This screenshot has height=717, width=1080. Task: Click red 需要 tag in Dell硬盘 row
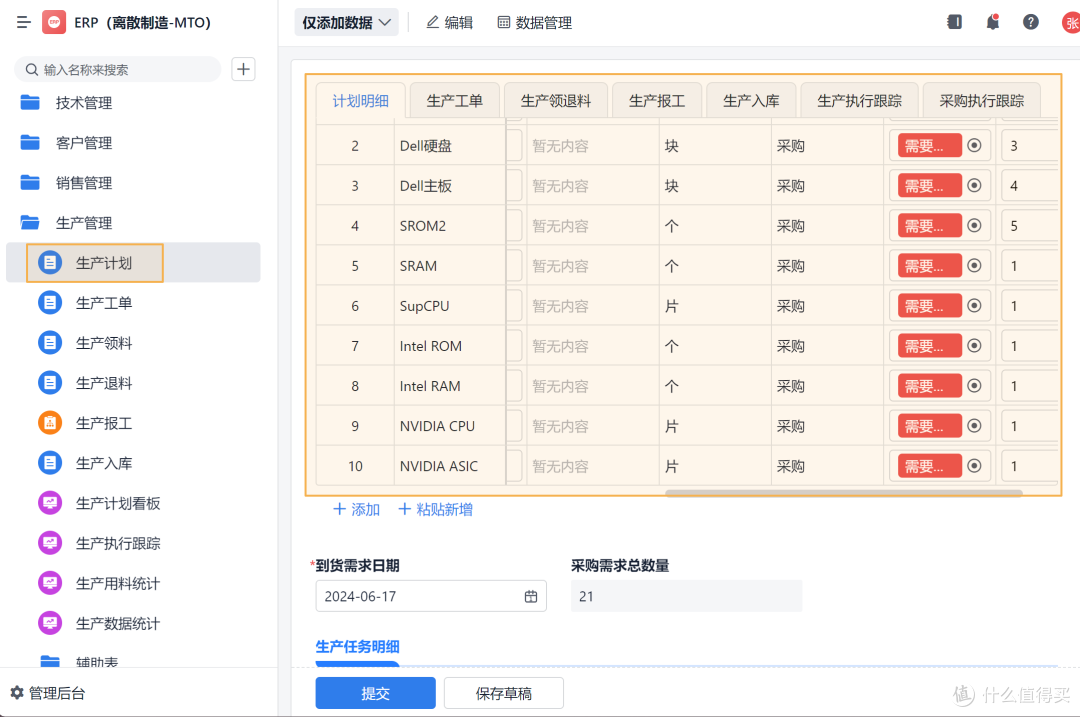[930, 145]
